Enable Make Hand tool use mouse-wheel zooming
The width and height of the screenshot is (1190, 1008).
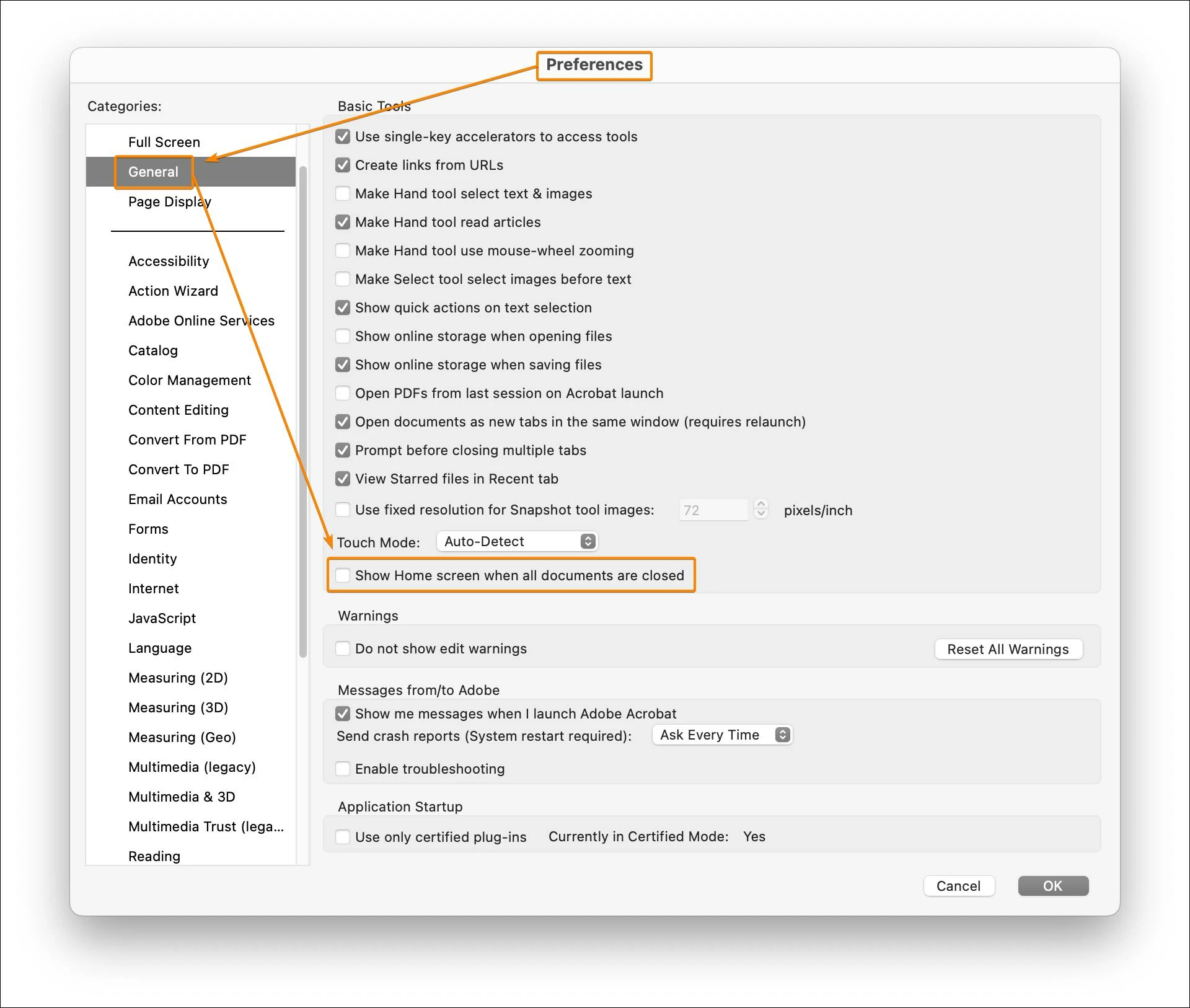(x=343, y=250)
